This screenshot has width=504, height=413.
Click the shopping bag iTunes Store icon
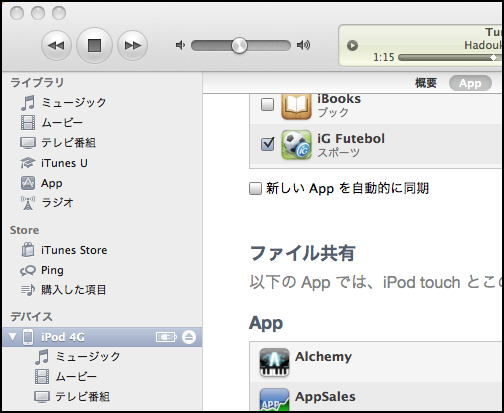[28, 250]
